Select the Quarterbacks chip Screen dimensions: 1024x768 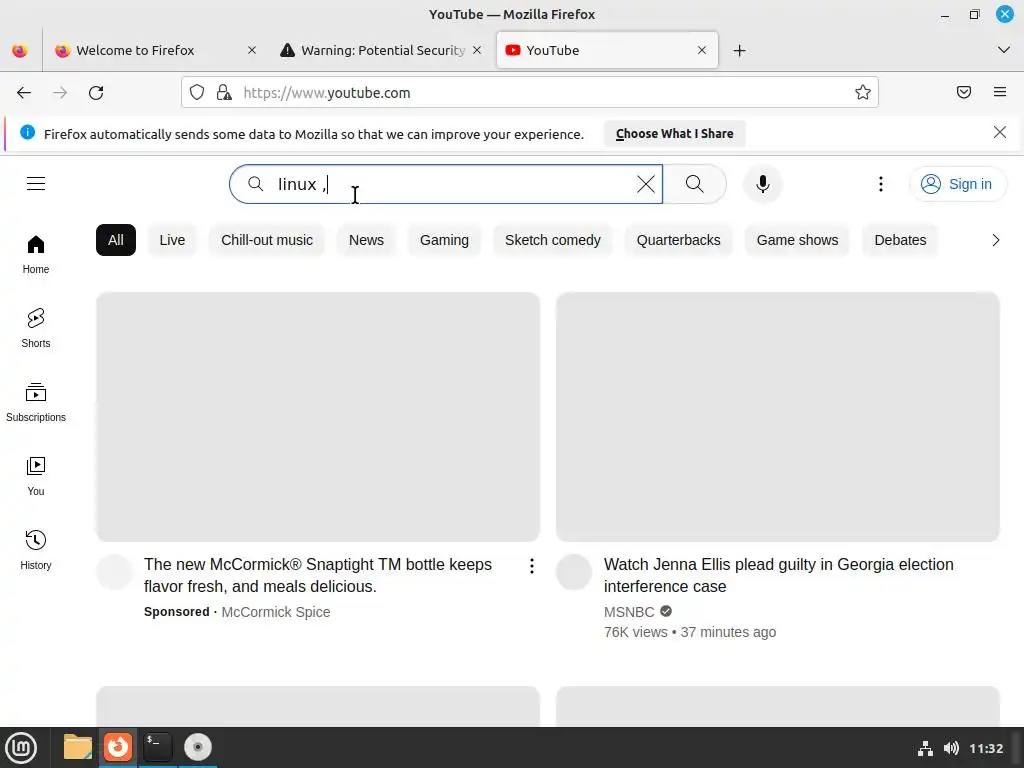tap(679, 240)
